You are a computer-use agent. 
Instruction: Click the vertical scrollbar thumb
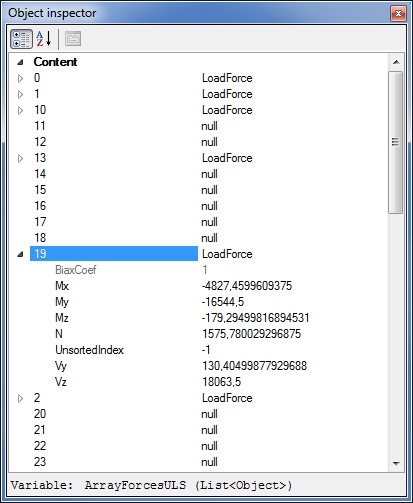(396, 142)
